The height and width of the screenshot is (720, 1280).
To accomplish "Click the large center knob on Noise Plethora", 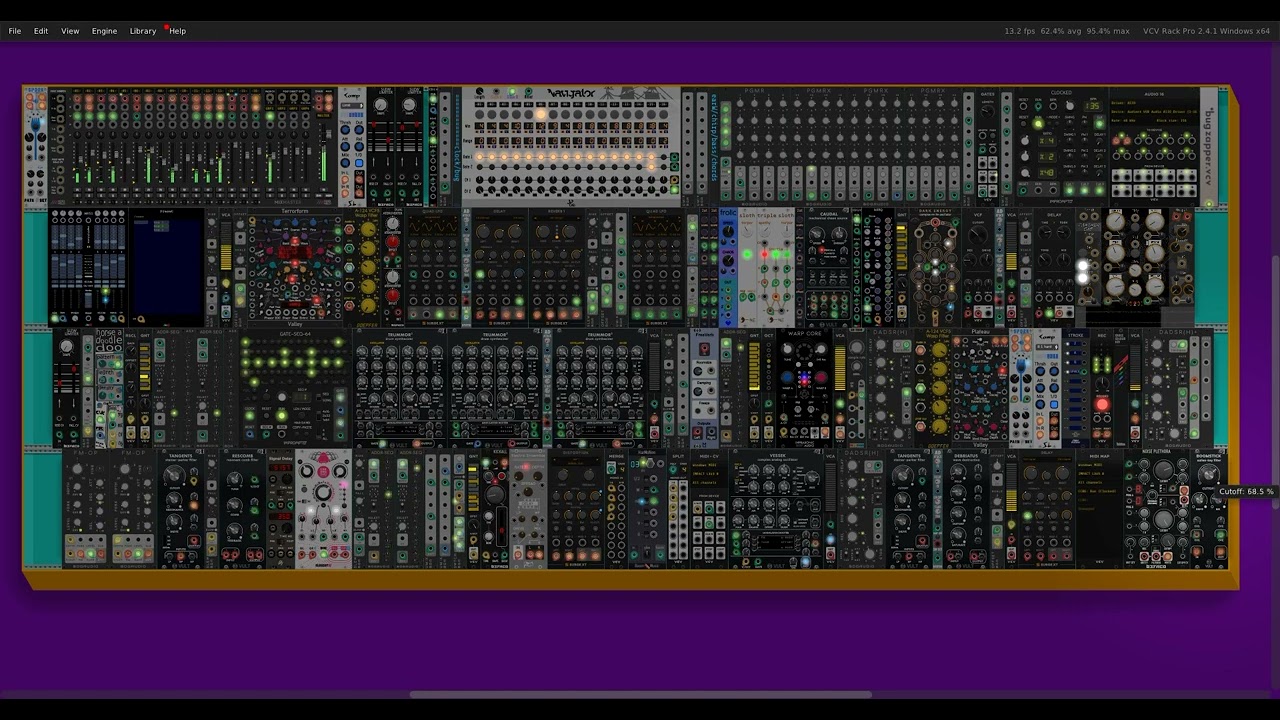I will [1162, 521].
